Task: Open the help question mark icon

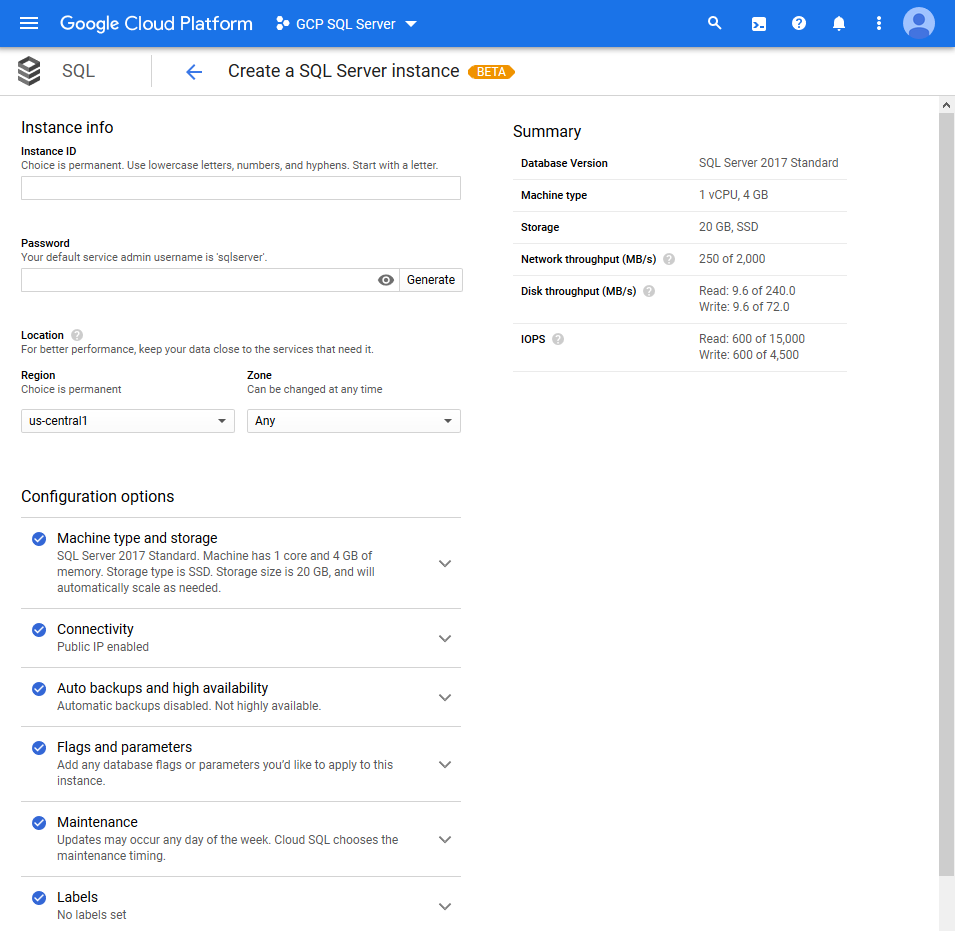Action: 798,23
